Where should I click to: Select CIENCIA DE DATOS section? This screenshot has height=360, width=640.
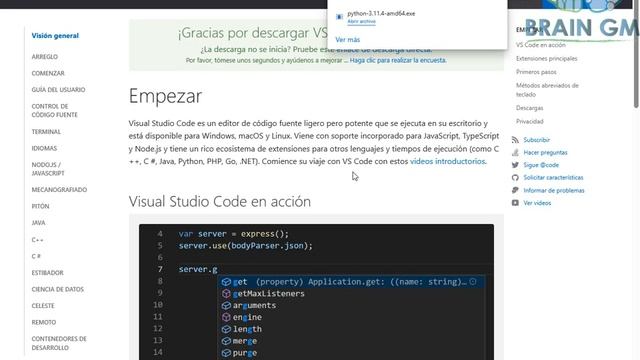(x=58, y=289)
